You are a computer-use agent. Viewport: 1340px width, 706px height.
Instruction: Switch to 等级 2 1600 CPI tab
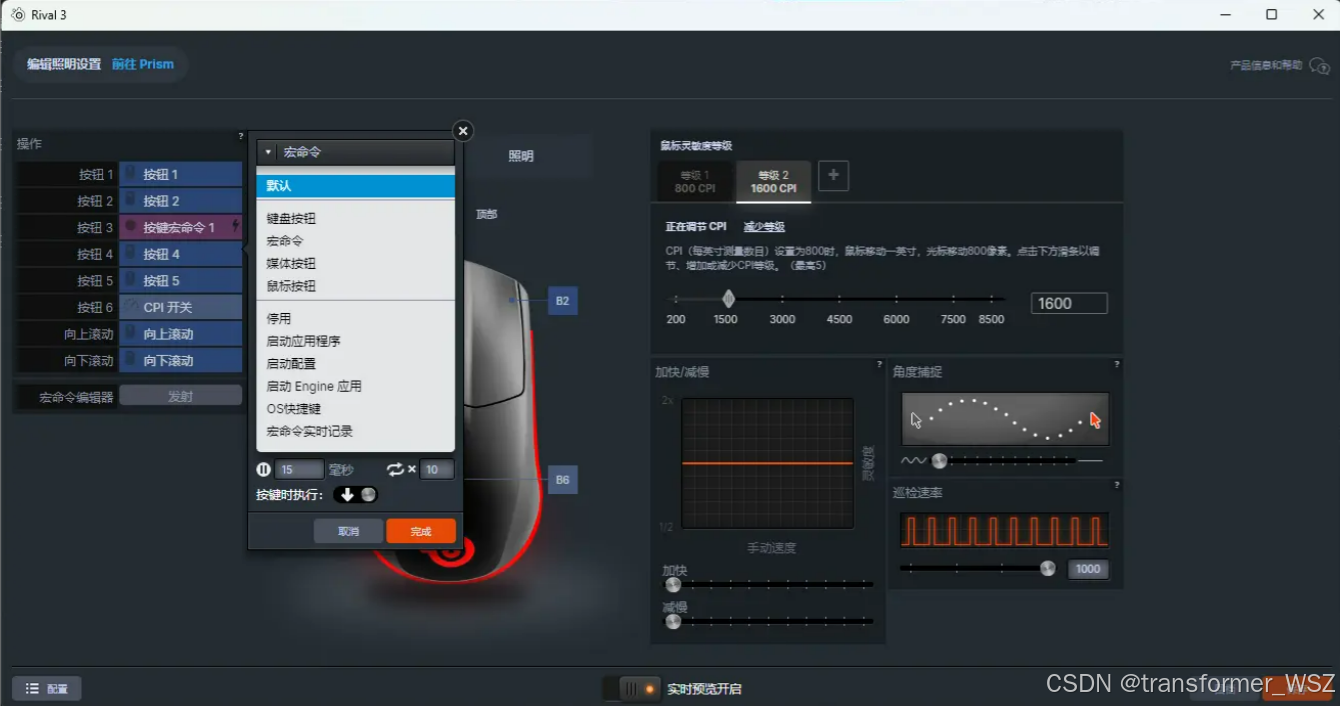(774, 181)
